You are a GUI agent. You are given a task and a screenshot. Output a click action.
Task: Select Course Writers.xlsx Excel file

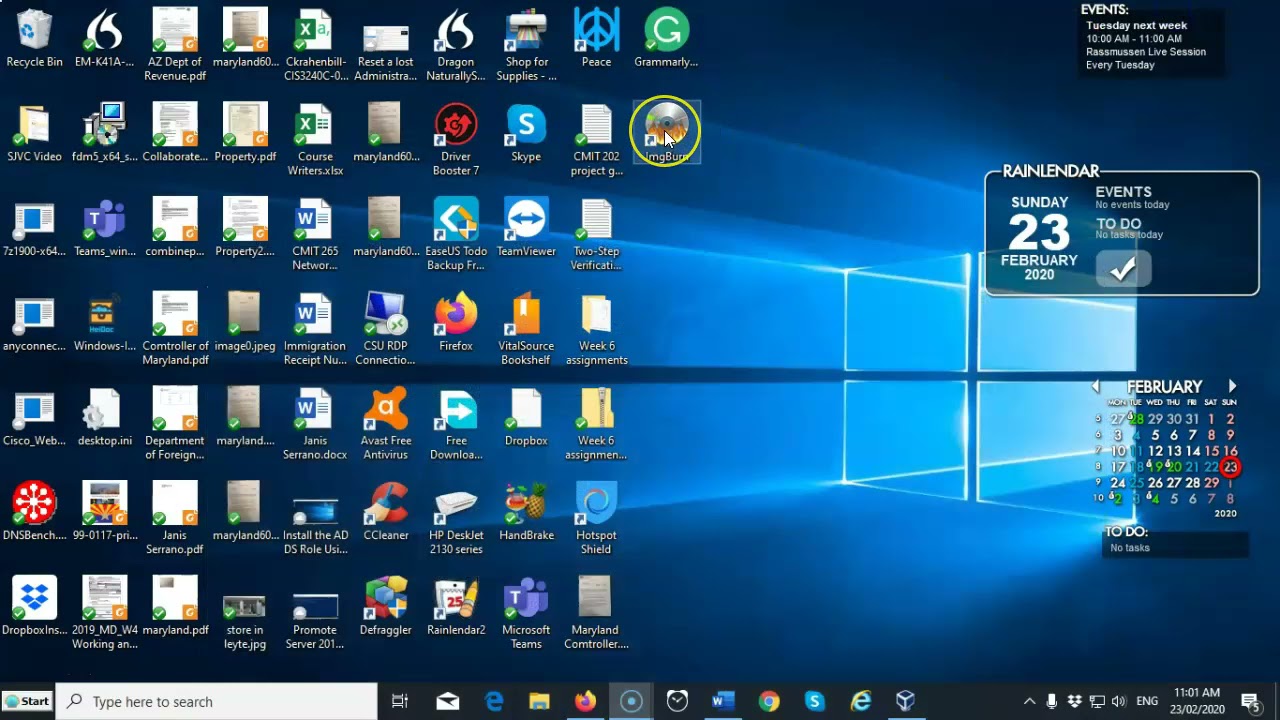pyautogui.click(x=316, y=140)
